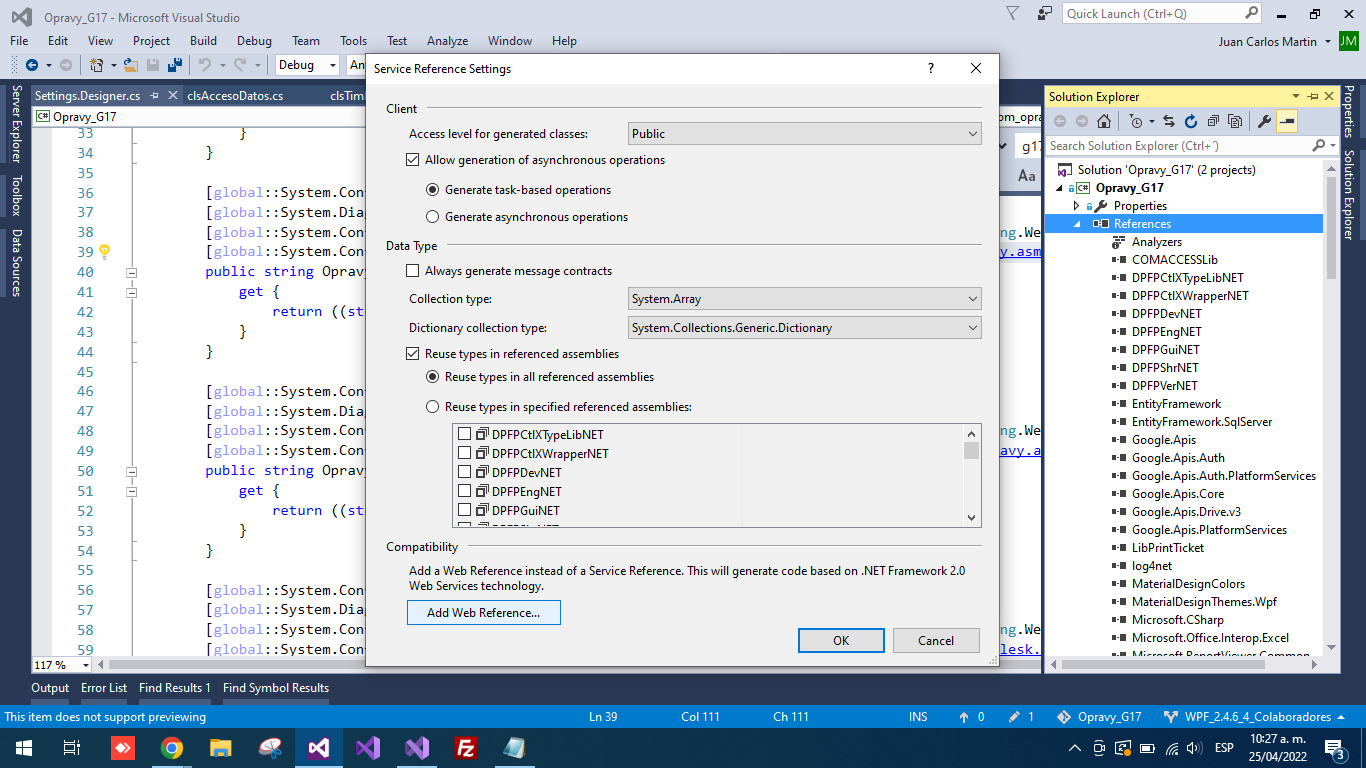Click notifications filter flag icon in title bar

pos(1013,14)
